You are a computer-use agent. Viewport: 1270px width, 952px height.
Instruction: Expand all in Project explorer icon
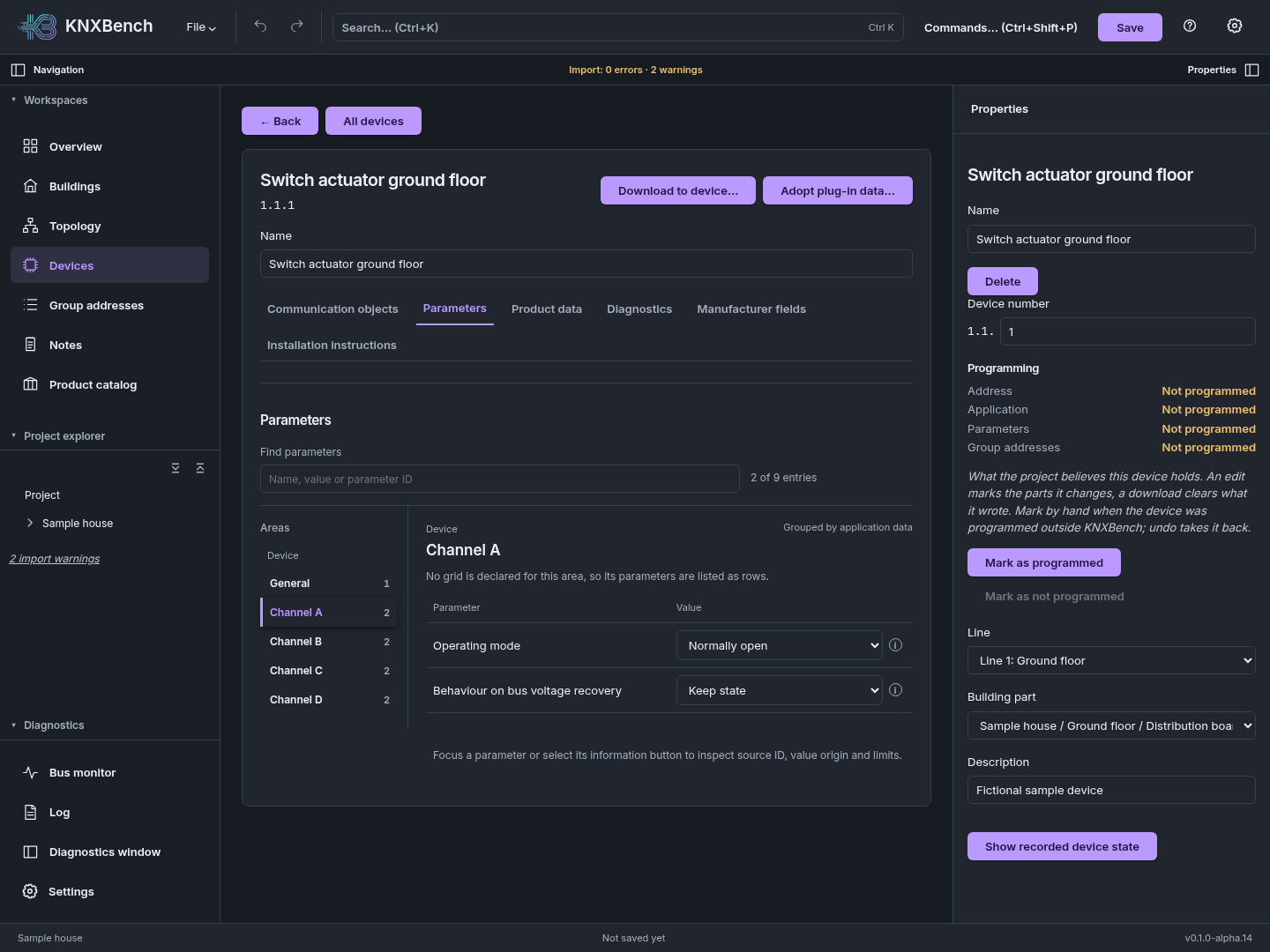click(176, 468)
